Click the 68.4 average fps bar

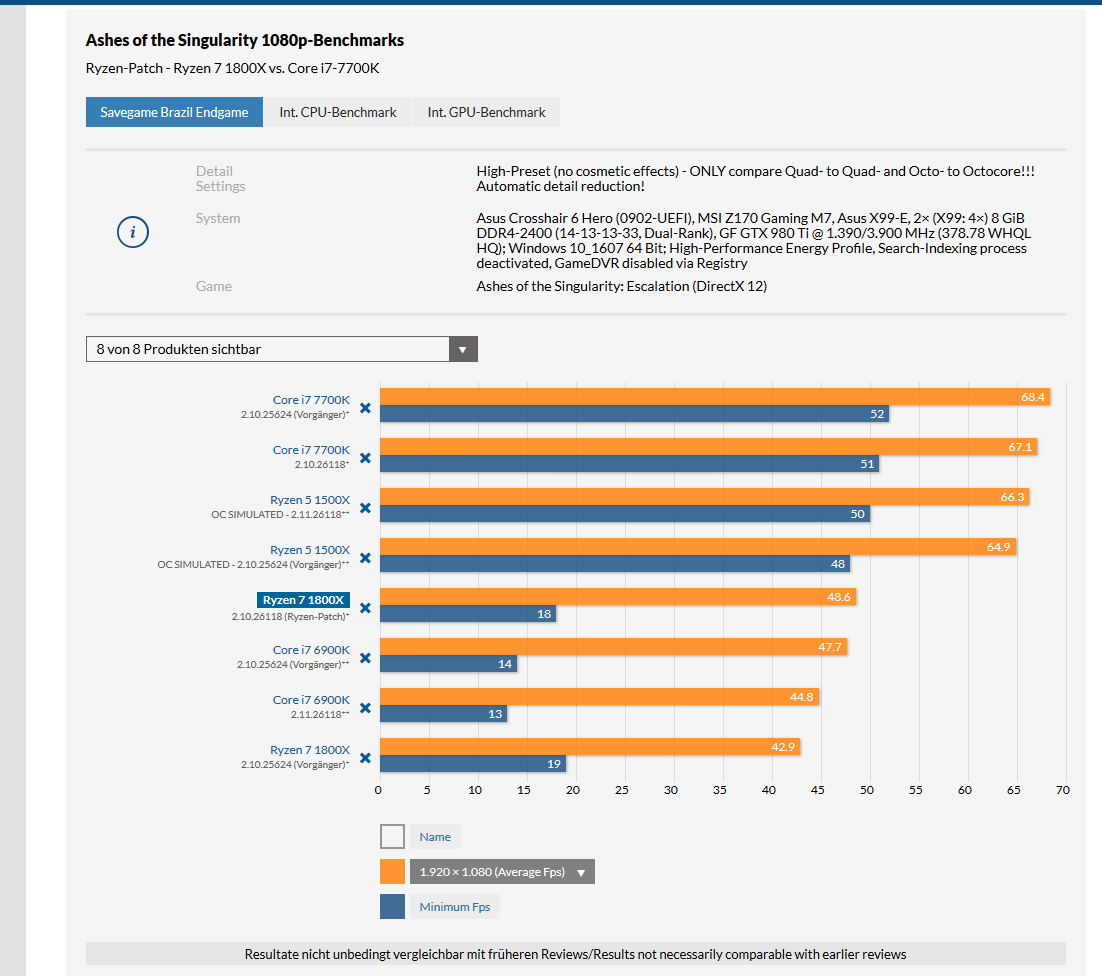click(715, 396)
